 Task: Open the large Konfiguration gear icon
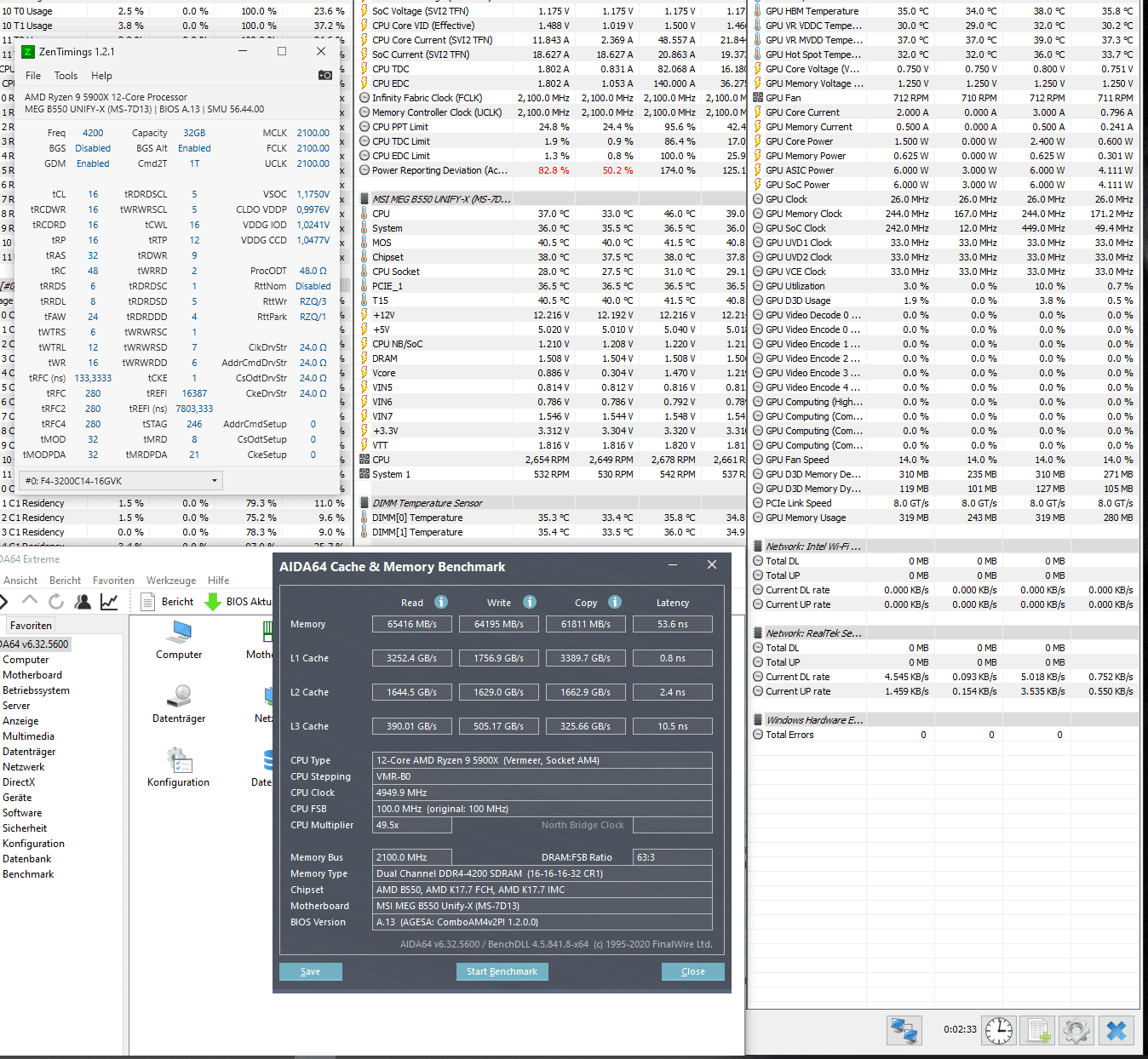(x=178, y=767)
